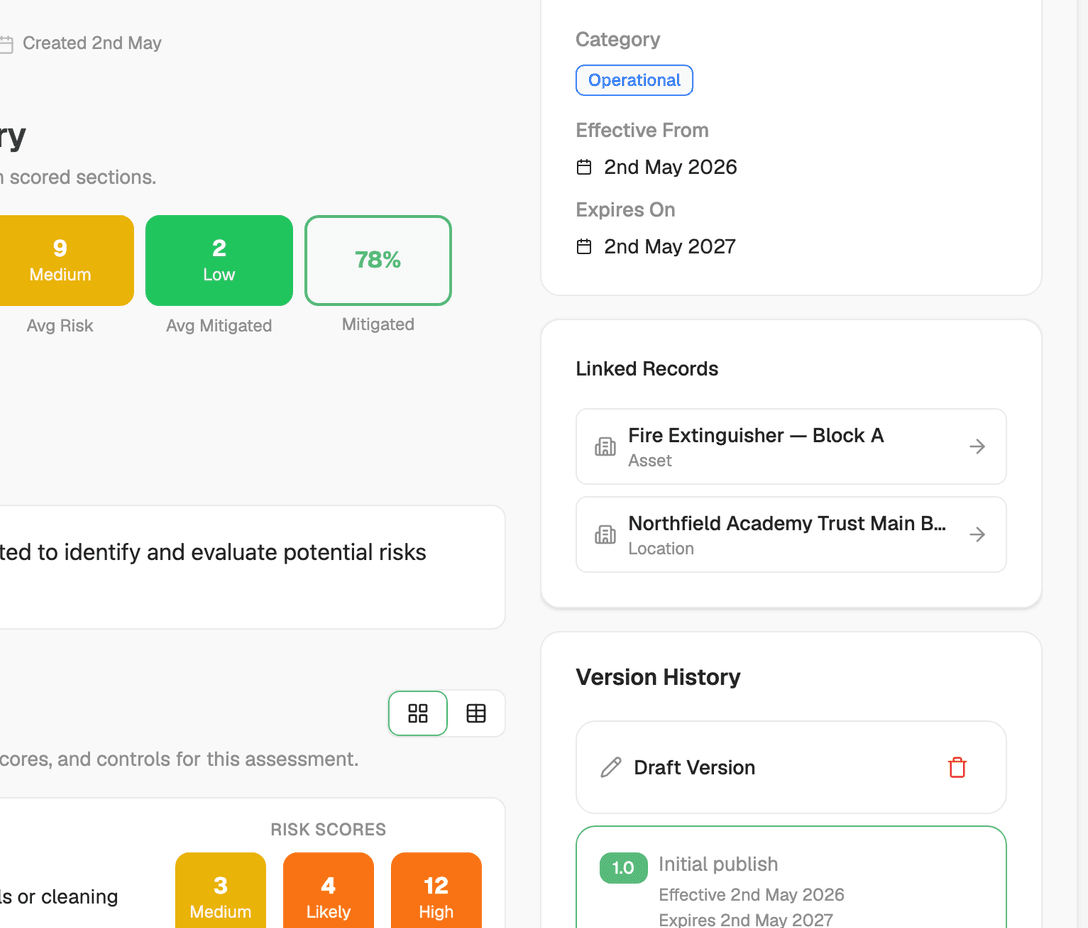Open the Draft Version entry
The height and width of the screenshot is (928, 1088).
(x=791, y=768)
